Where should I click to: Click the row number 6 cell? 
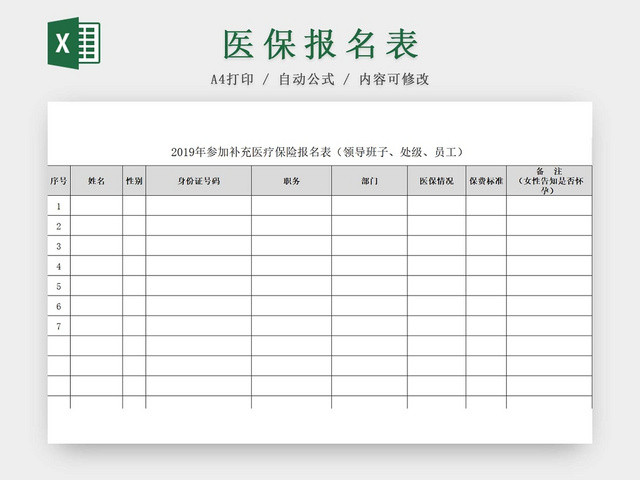click(x=59, y=306)
